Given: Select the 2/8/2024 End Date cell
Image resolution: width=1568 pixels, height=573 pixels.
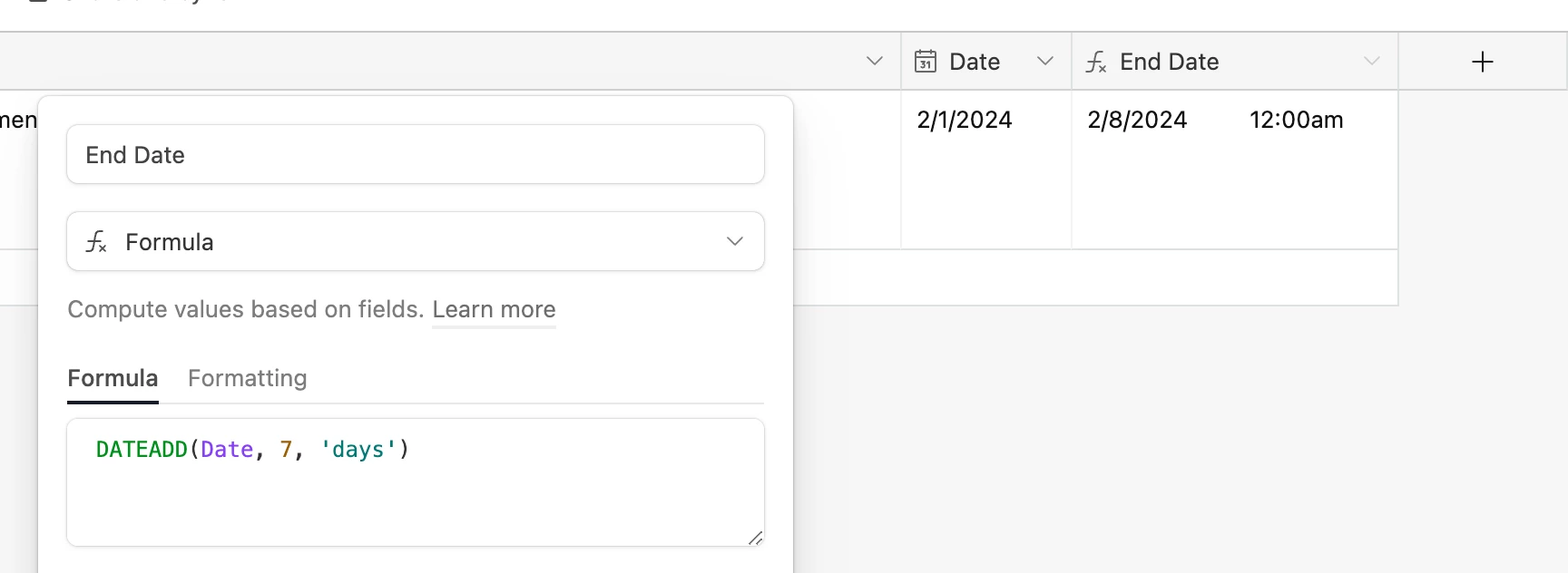Looking at the screenshot, I should pyautogui.click(x=1235, y=170).
